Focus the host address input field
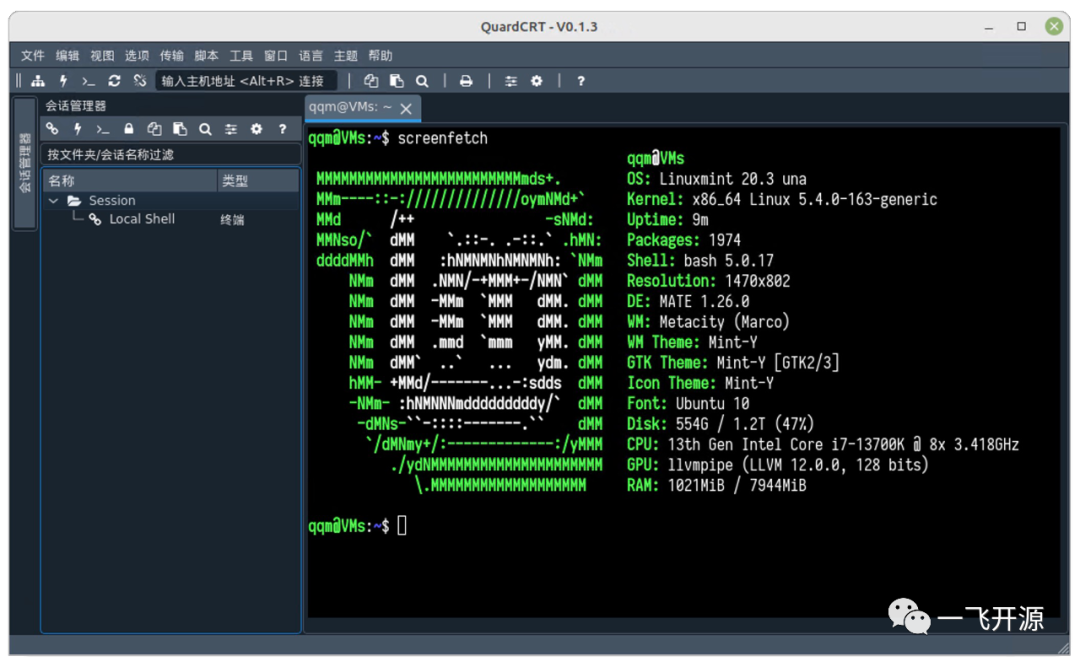The width and height of the screenshot is (1080, 667). (x=247, y=81)
